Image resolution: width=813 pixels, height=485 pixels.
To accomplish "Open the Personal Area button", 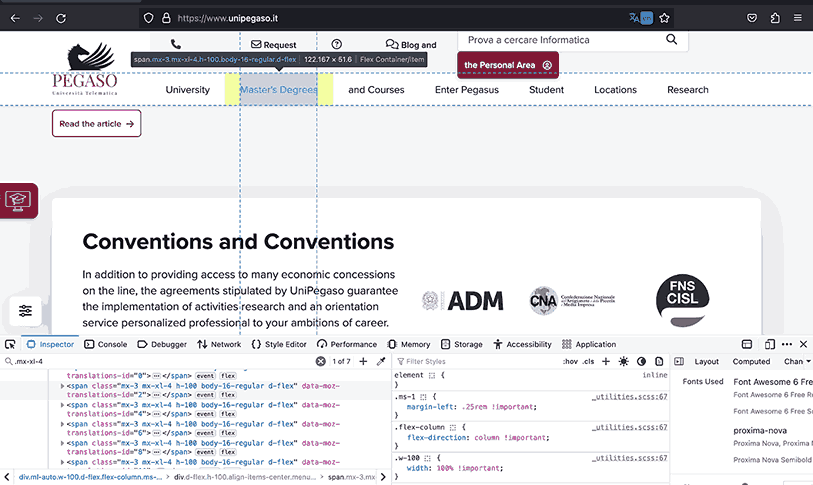I will pyautogui.click(x=508, y=65).
